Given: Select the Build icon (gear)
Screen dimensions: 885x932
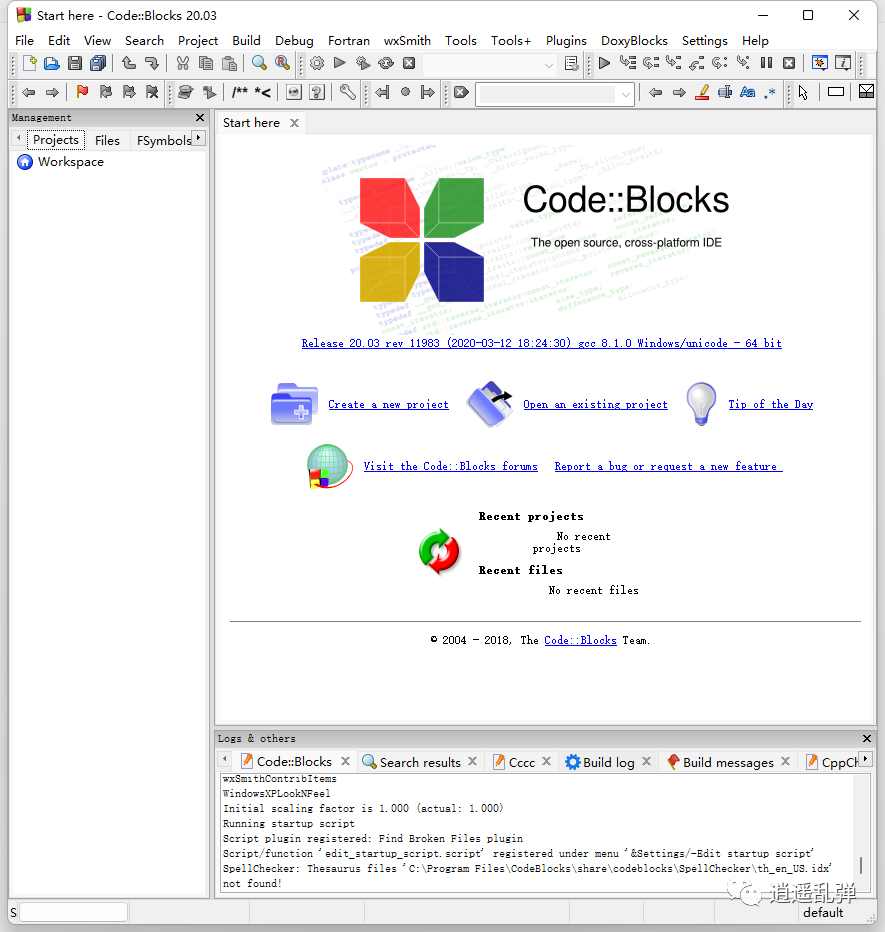Looking at the screenshot, I should pyautogui.click(x=316, y=63).
